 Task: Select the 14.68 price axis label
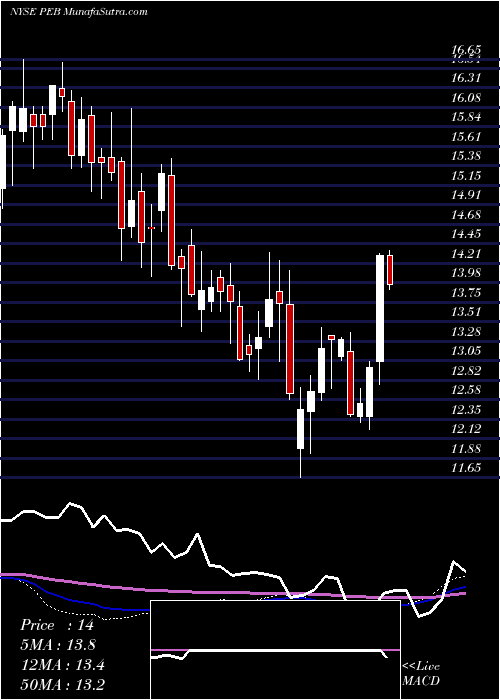(466, 214)
